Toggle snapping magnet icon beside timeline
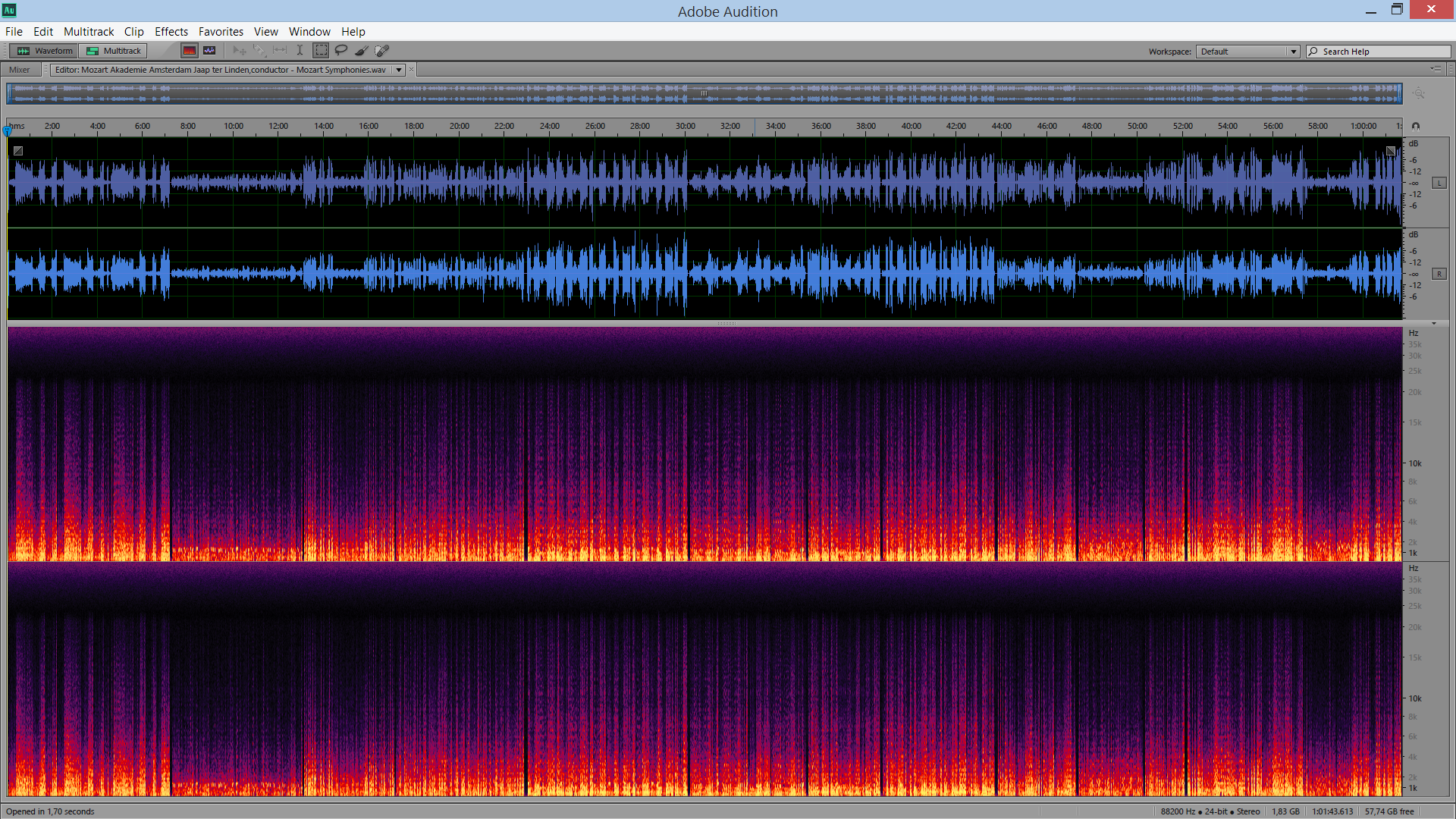This screenshot has height=819, width=1456. (1416, 127)
